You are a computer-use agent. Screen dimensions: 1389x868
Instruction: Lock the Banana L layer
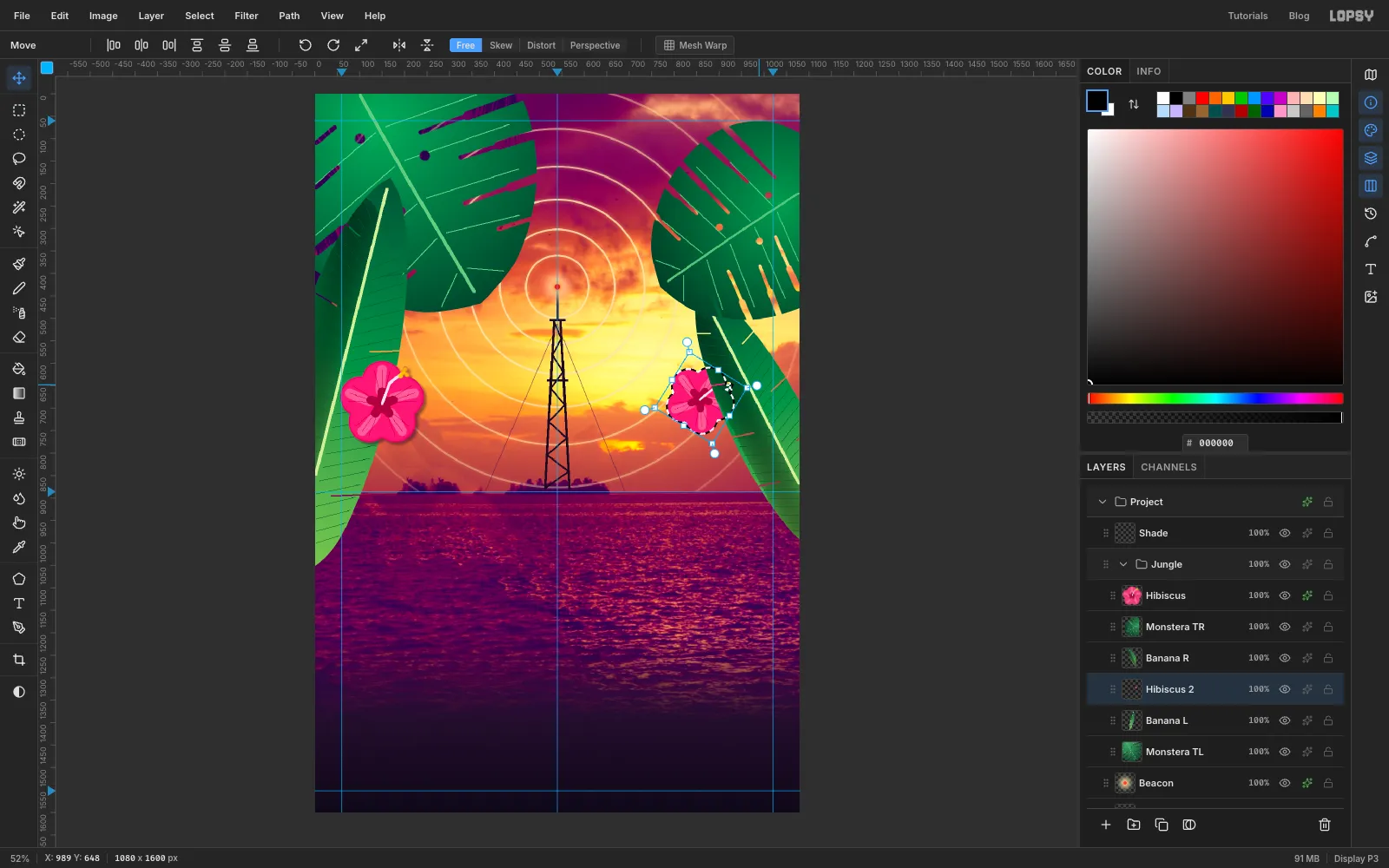tap(1328, 720)
